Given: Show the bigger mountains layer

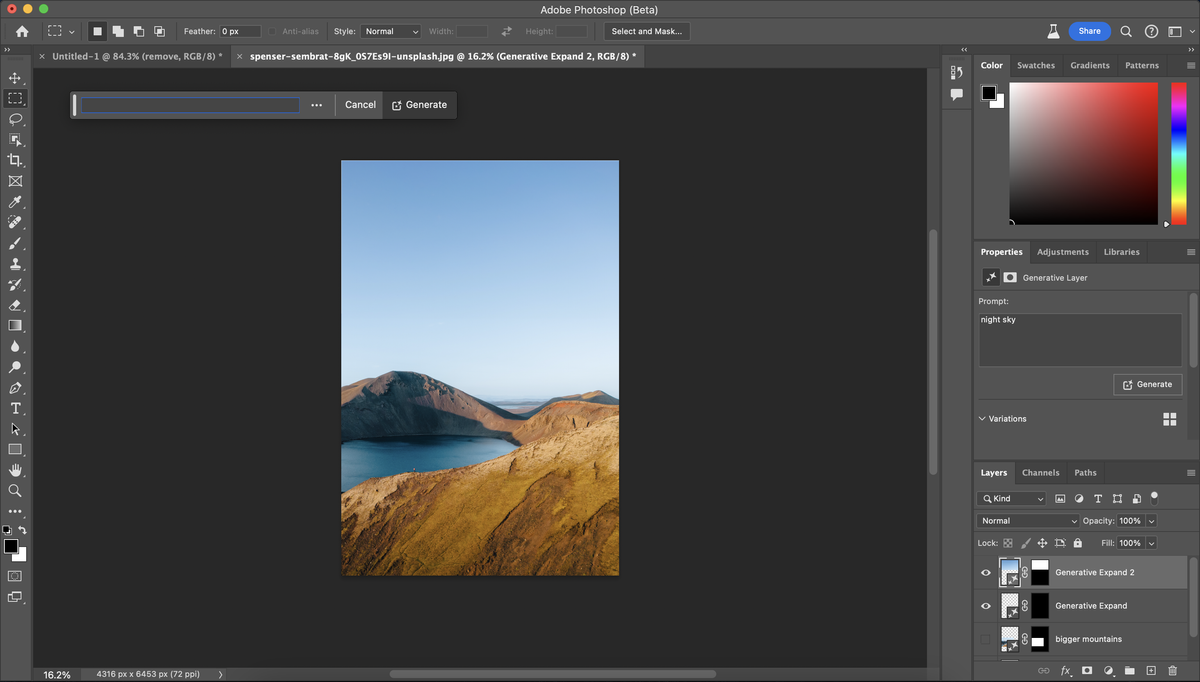Looking at the screenshot, I should [x=985, y=639].
